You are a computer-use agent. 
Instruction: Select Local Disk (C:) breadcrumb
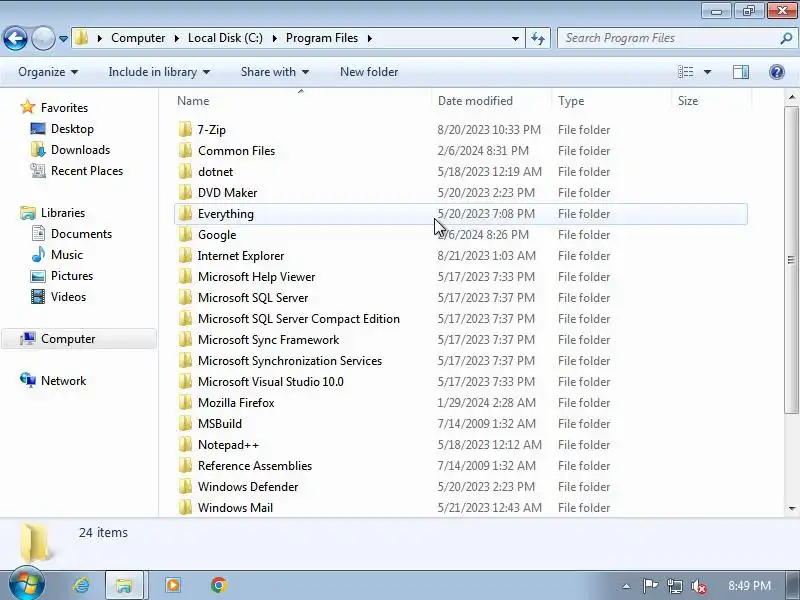click(x=225, y=38)
